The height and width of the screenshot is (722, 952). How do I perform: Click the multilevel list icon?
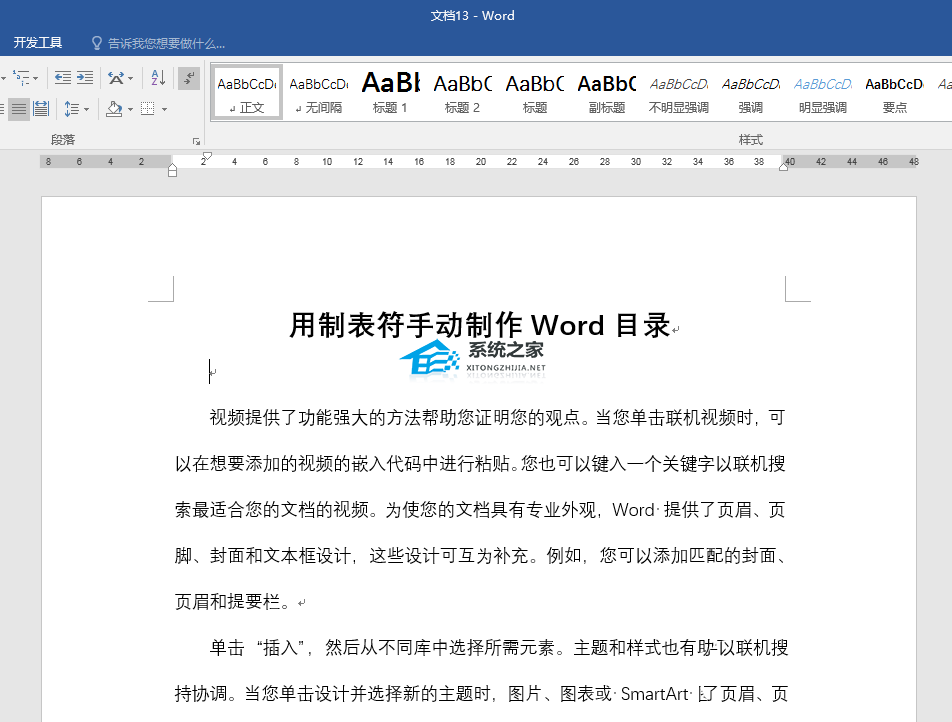click(x=21, y=78)
